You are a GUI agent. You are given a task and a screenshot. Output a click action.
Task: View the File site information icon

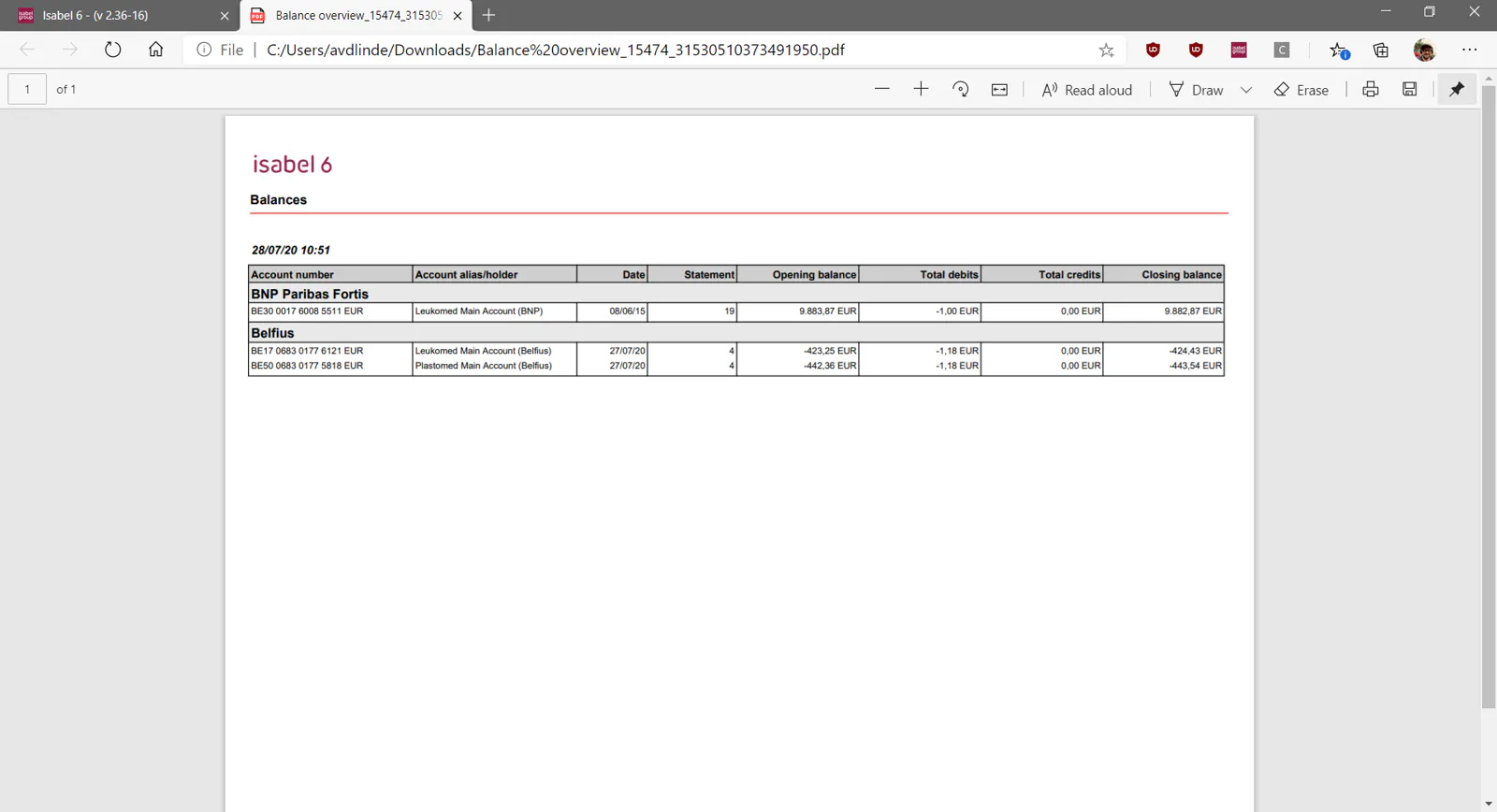pyautogui.click(x=204, y=50)
